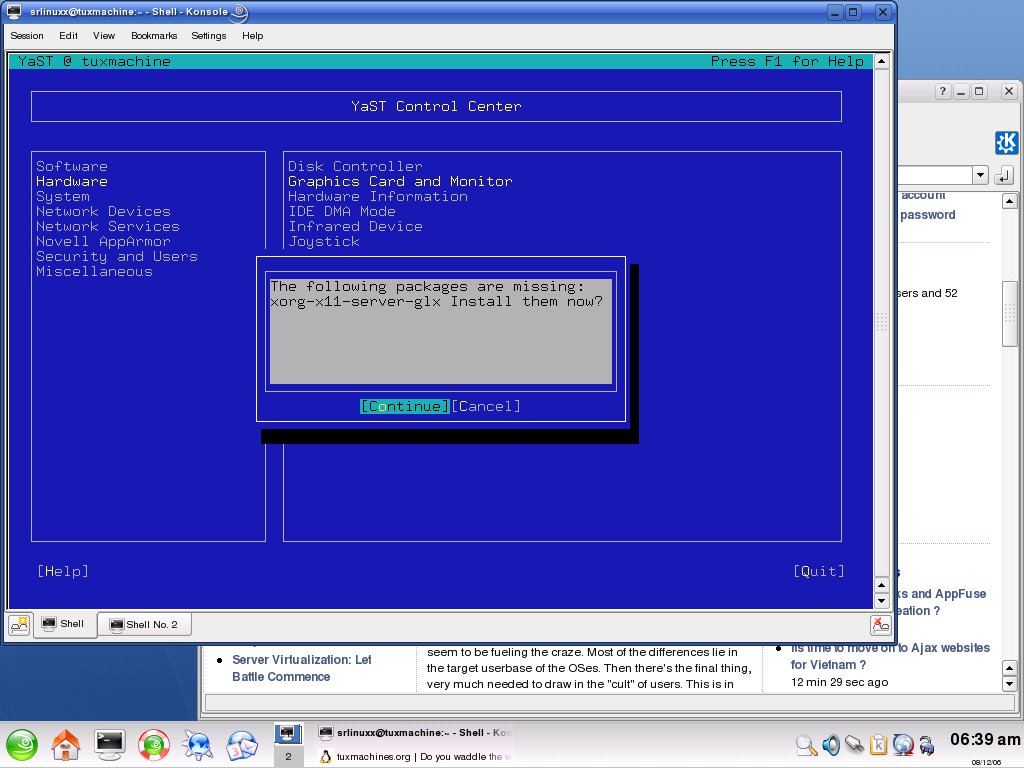Select Hardware Information module
The width and height of the screenshot is (1024, 768).
tap(378, 197)
